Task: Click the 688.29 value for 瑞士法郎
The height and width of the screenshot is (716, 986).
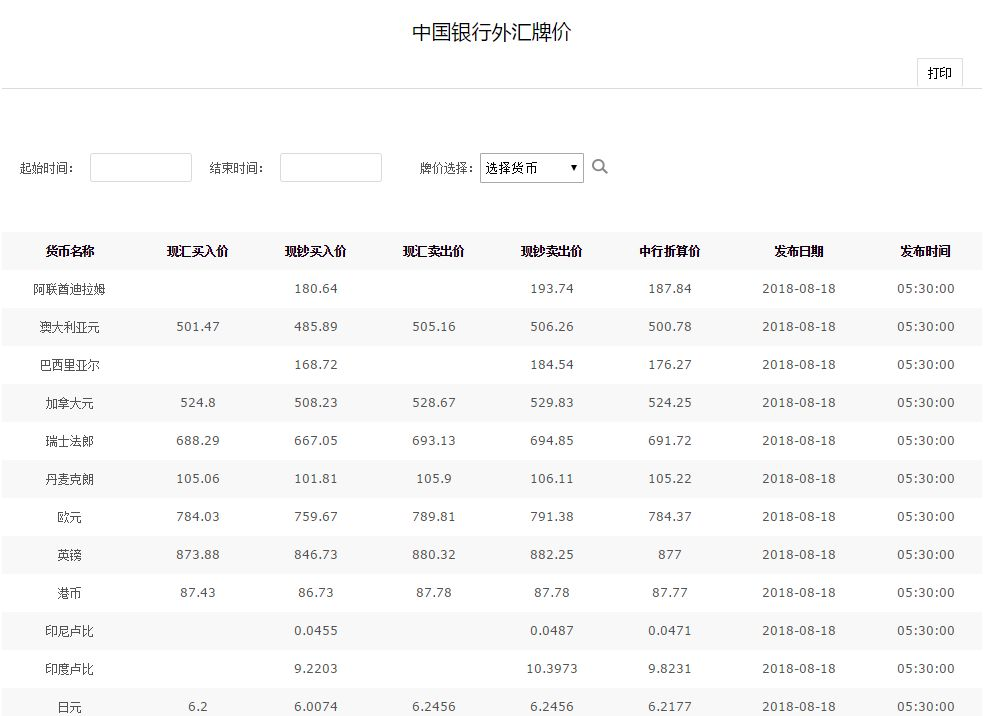Action: tap(197, 441)
